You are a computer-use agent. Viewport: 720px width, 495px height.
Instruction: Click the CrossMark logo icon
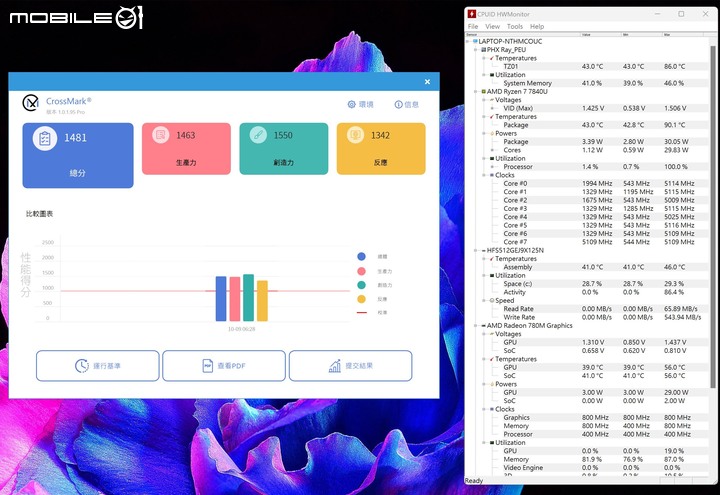tap(31, 103)
